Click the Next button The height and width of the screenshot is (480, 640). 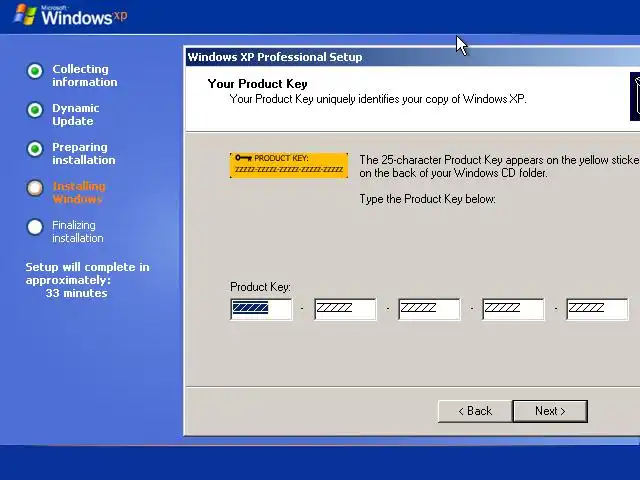[x=550, y=411]
